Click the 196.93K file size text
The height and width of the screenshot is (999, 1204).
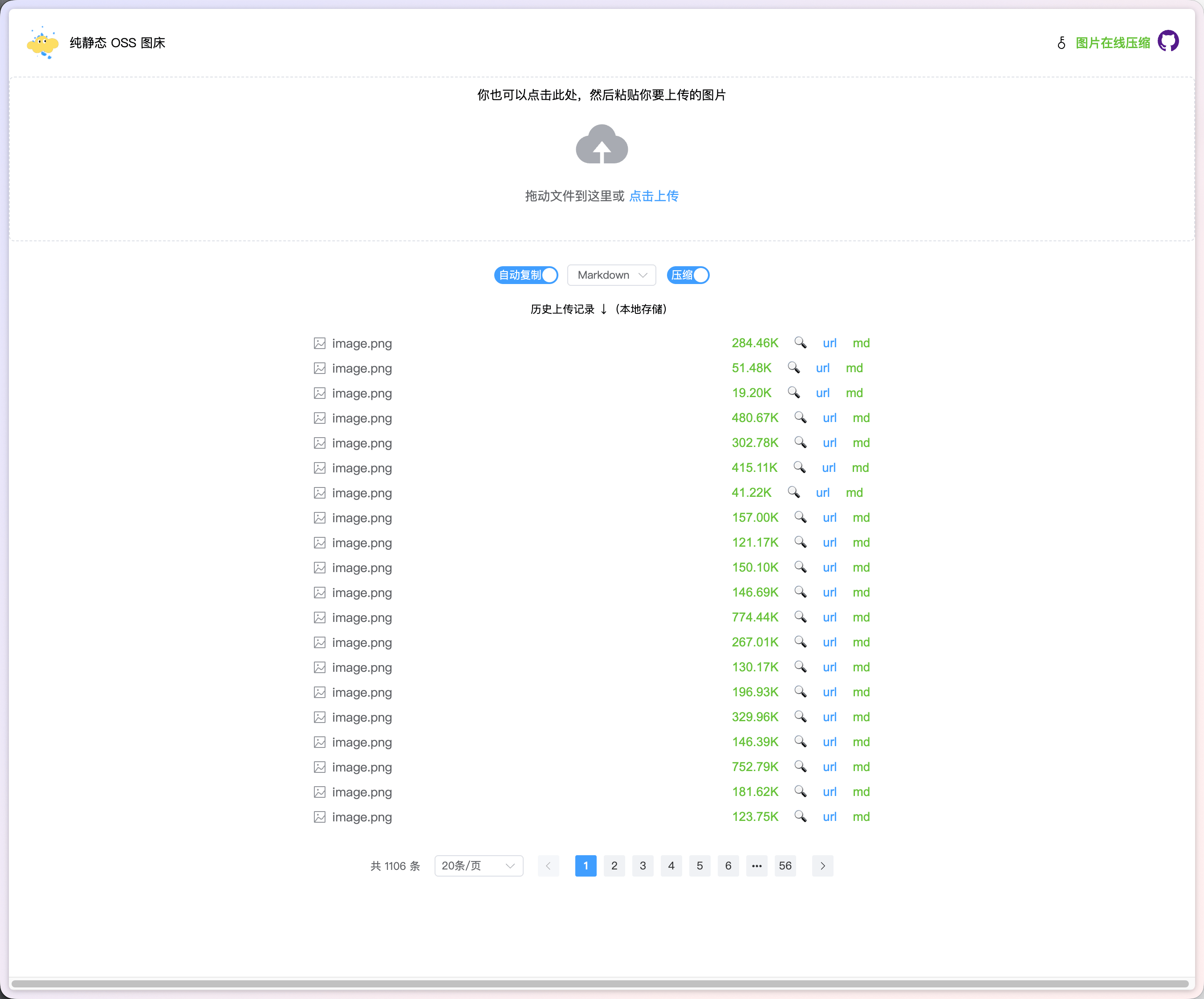[755, 692]
